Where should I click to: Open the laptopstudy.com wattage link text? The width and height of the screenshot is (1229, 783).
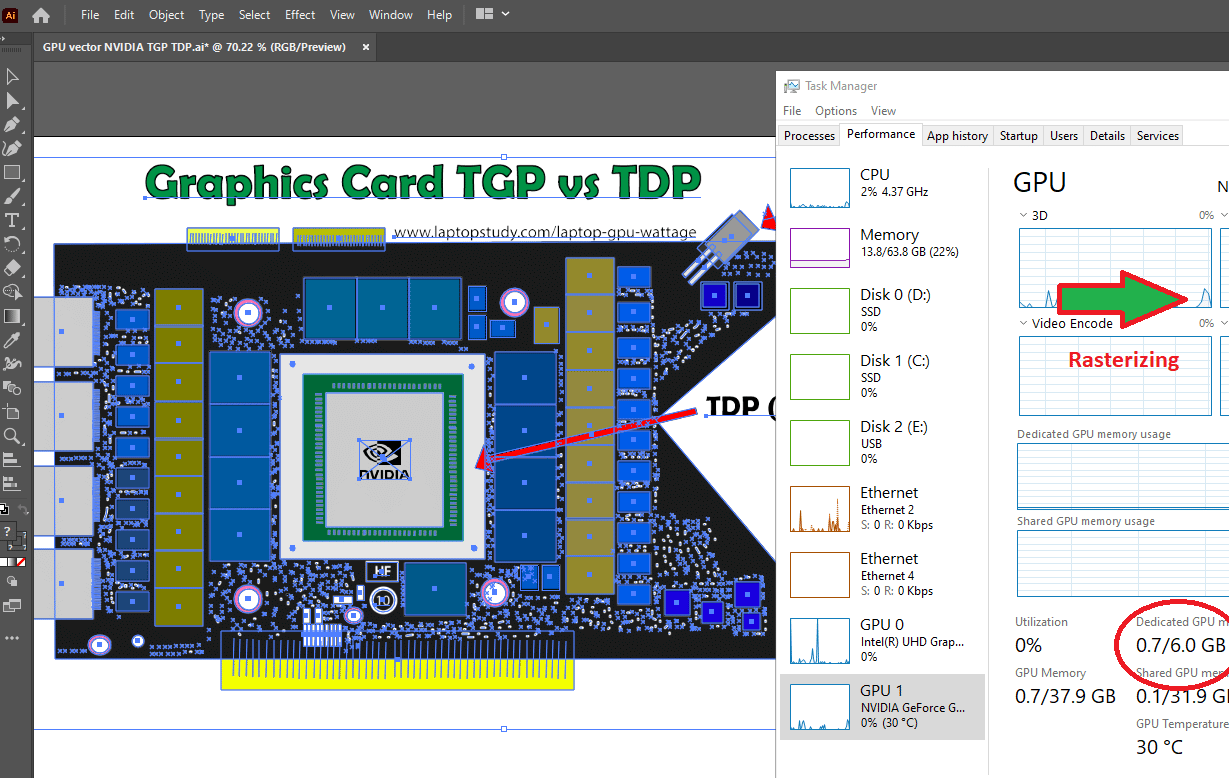click(545, 231)
